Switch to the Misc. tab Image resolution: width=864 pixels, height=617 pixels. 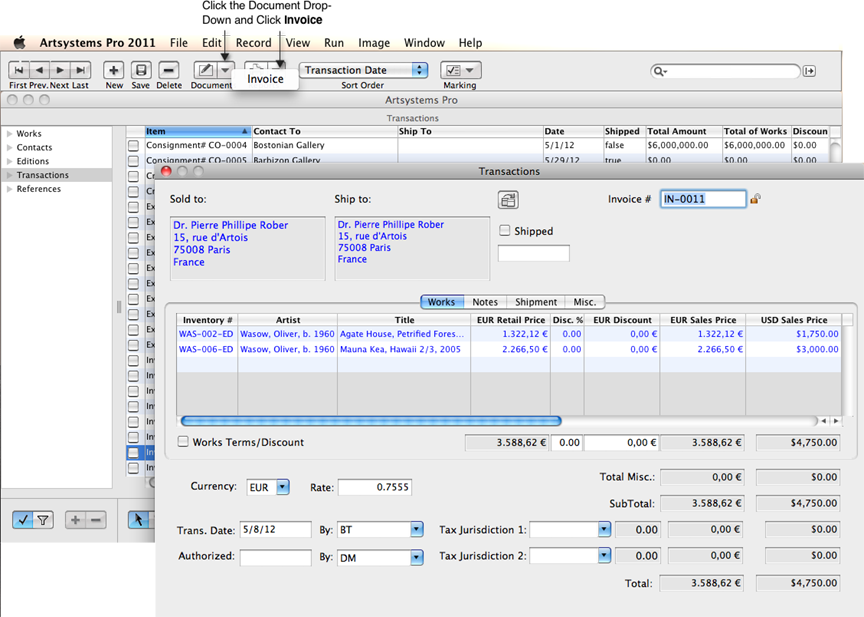click(585, 302)
